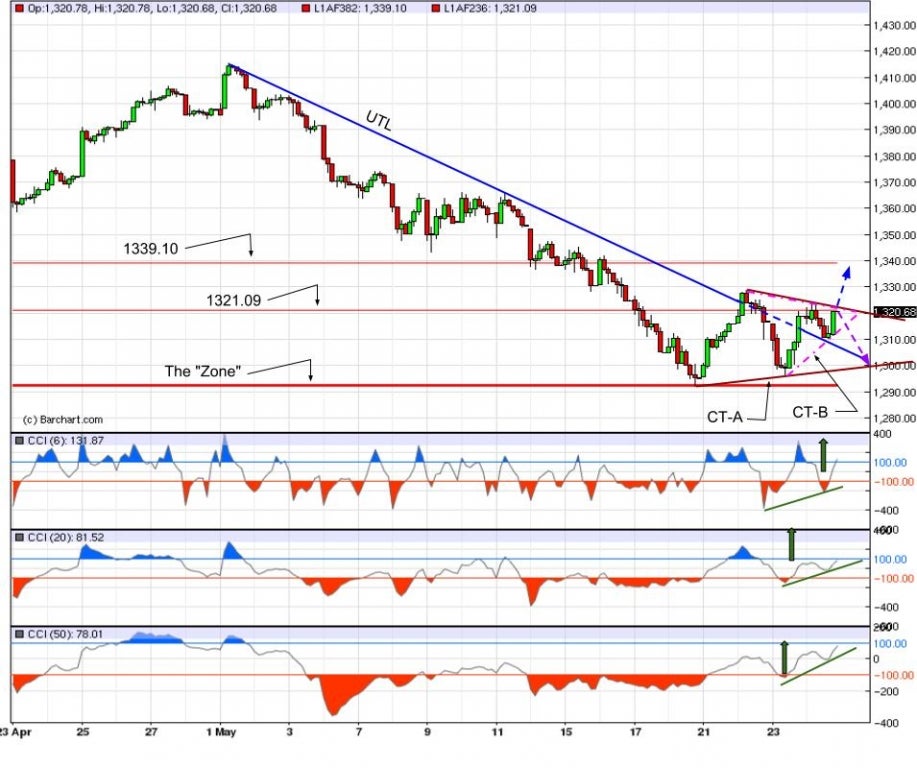This screenshot has height=768, width=917.
Task: Click the CCI (50): 78.01 indicator title
Action: [66, 634]
